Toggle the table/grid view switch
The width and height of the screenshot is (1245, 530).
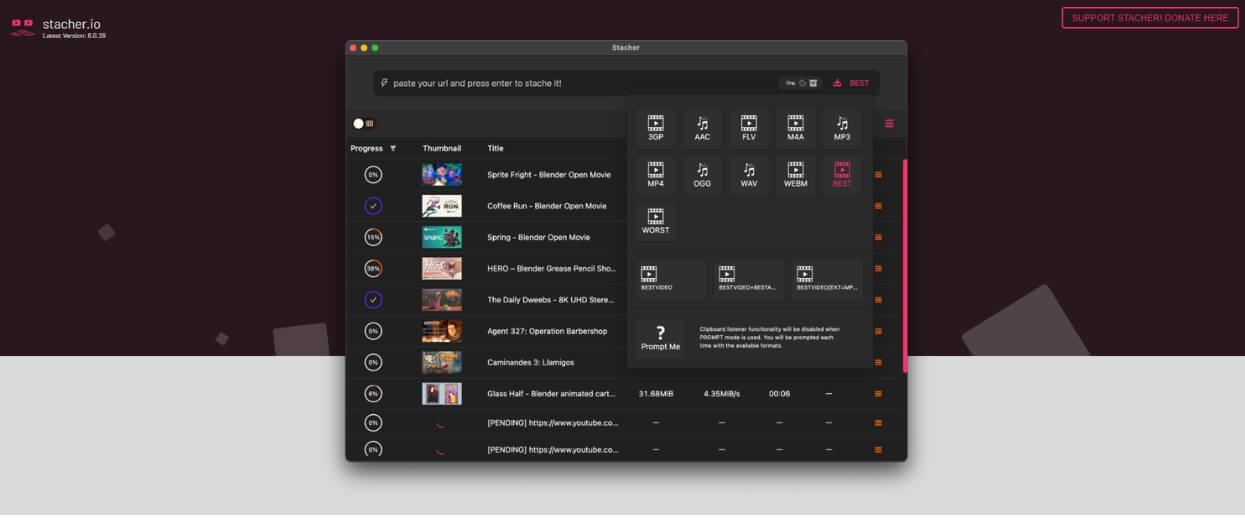(364, 123)
